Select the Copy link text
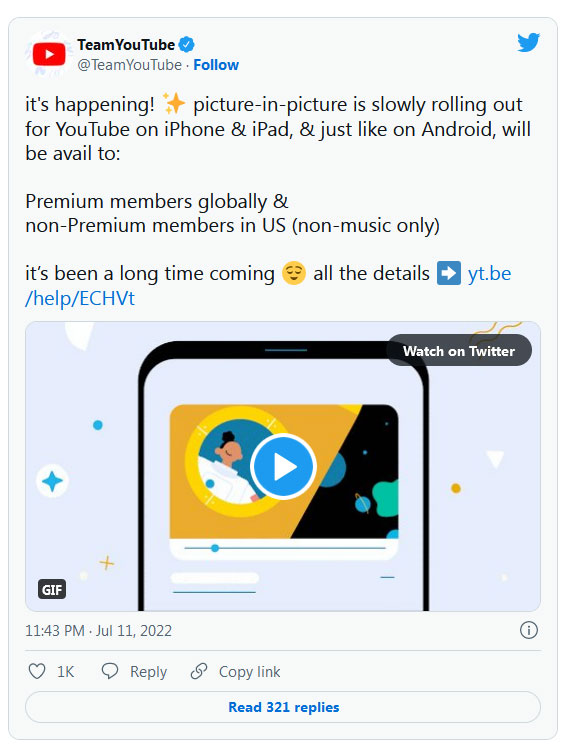Screen dimensions: 568x749 249,672
